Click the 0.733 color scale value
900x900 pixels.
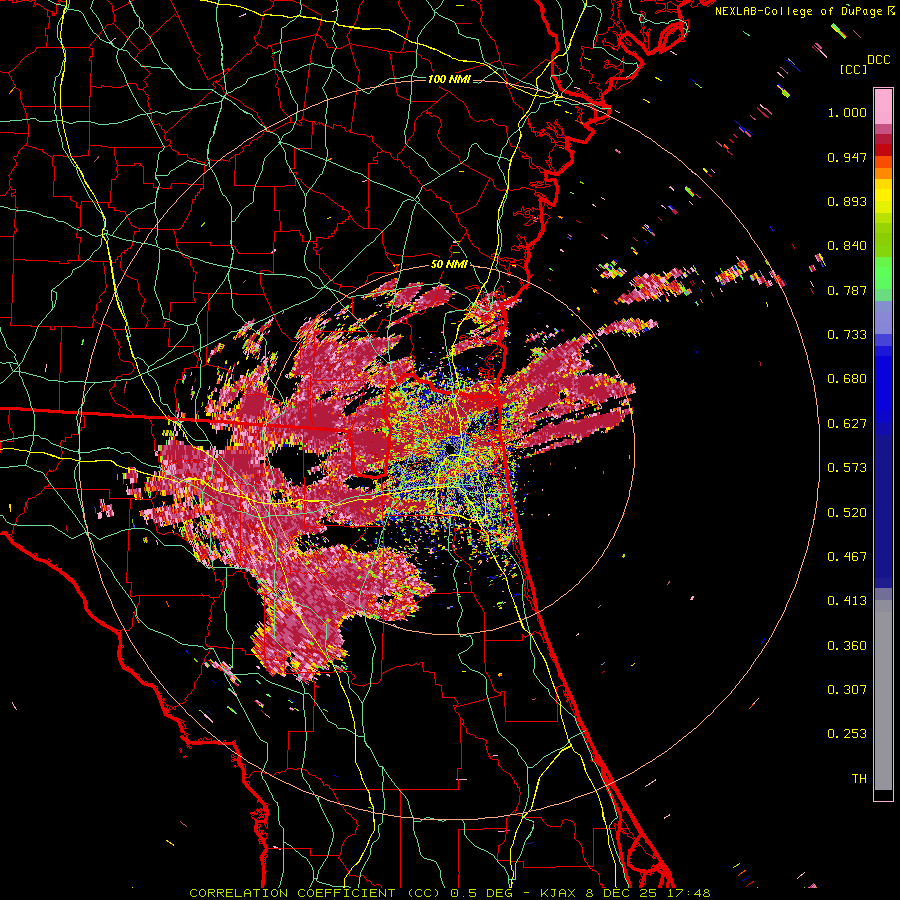(x=847, y=335)
